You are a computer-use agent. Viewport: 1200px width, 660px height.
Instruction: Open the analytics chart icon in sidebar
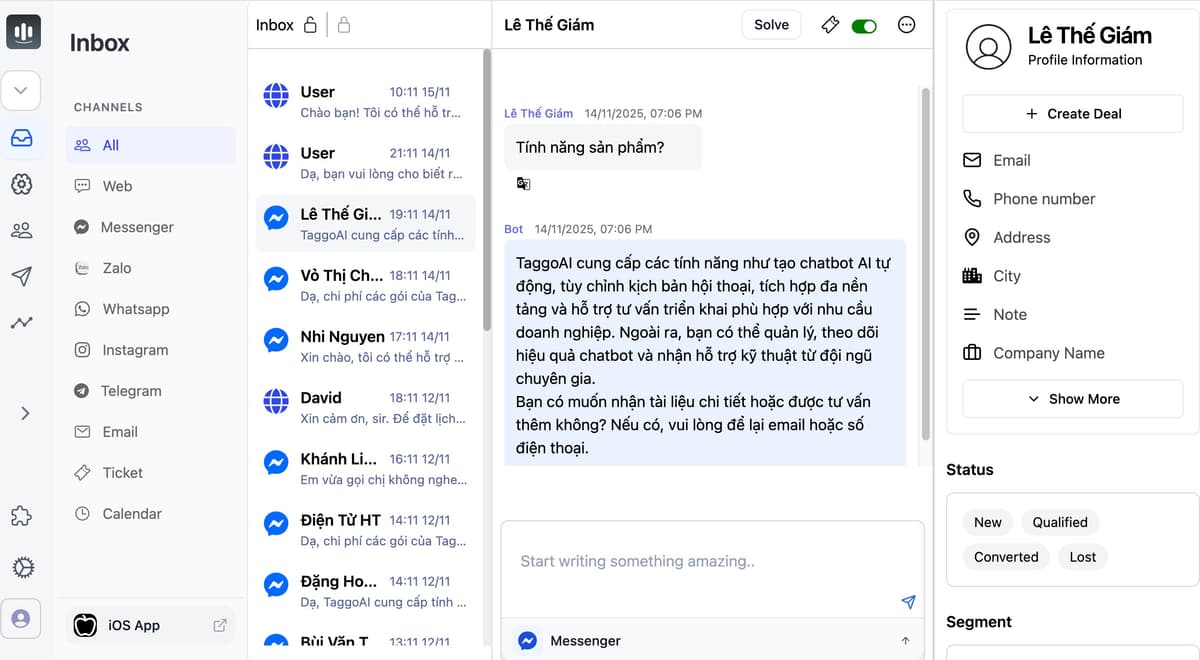click(x=22, y=323)
